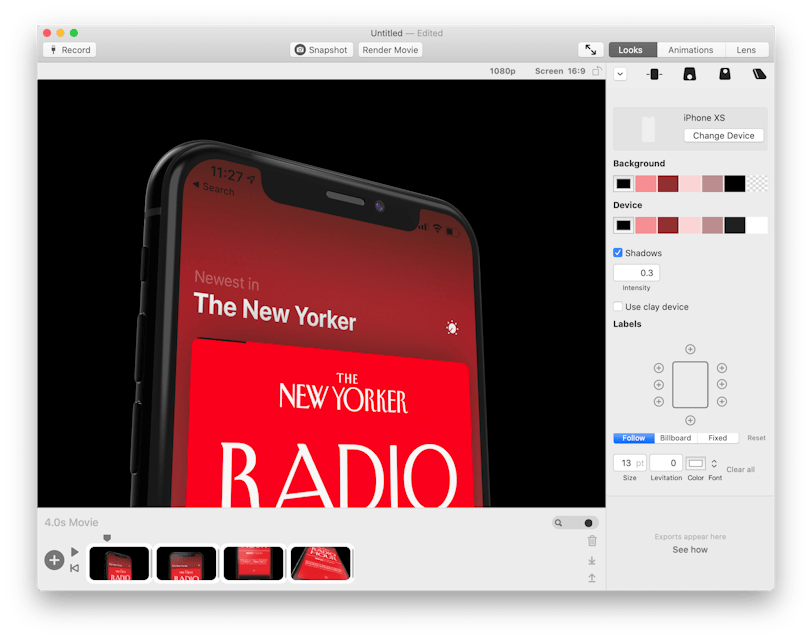Pick the dusty rose Device swatch

pos(712,225)
